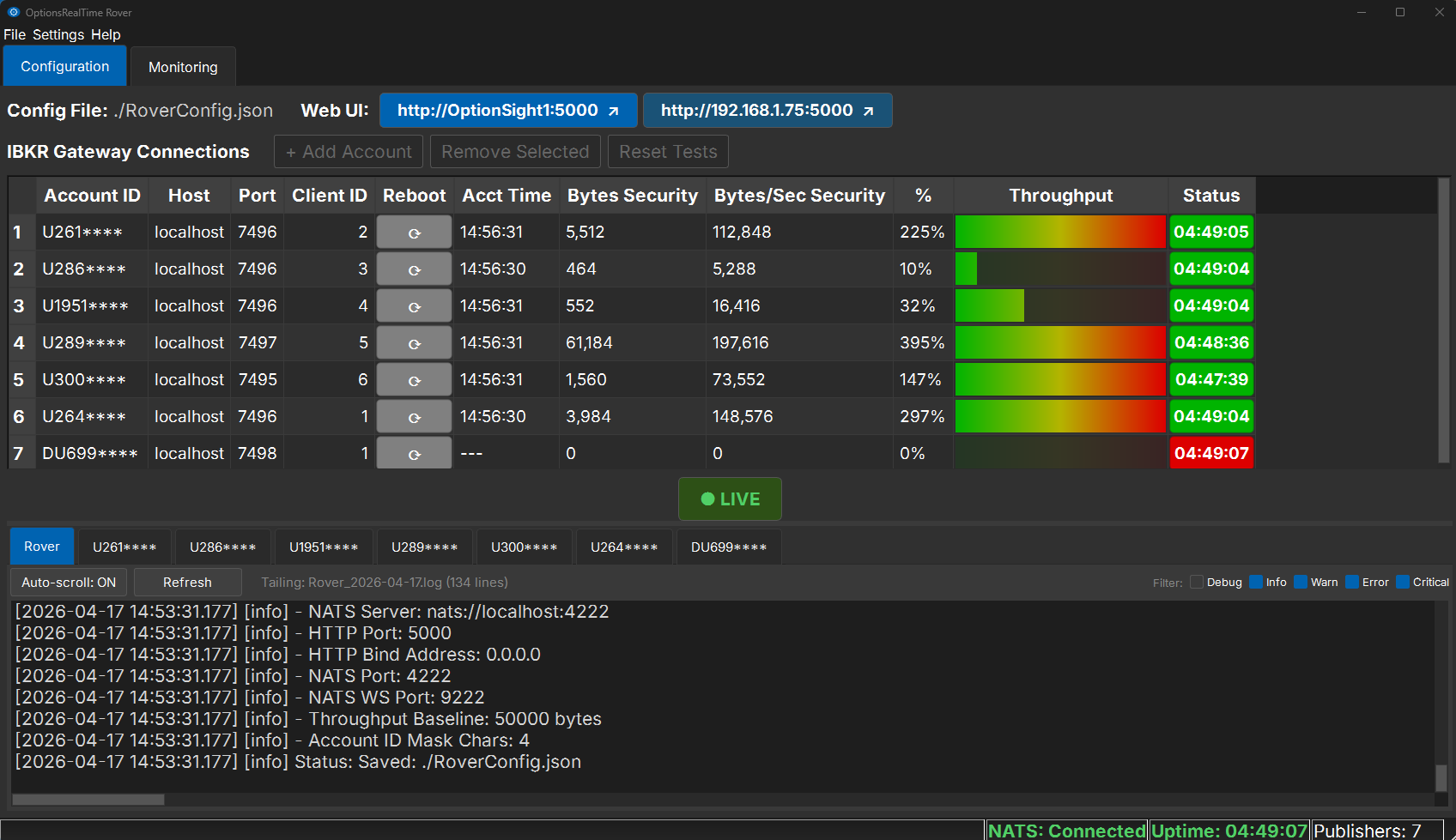Open the File menu
This screenshot has width=1456, height=840.
[x=15, y=34]
